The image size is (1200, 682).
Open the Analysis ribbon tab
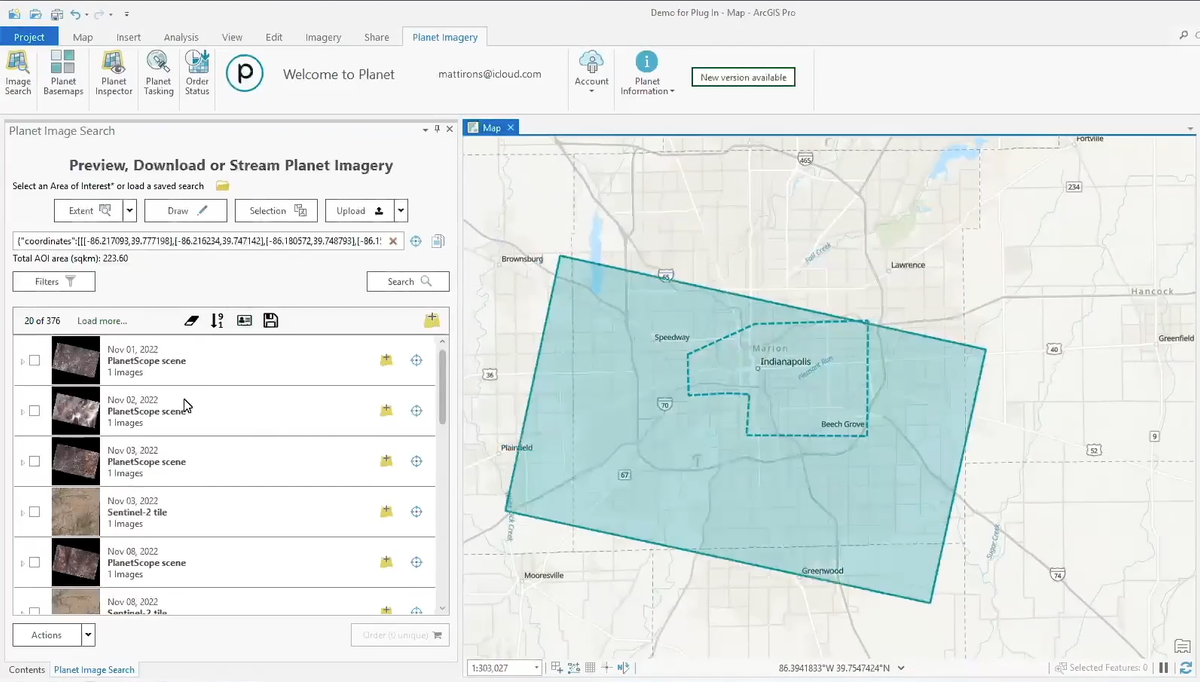point(181,37)
